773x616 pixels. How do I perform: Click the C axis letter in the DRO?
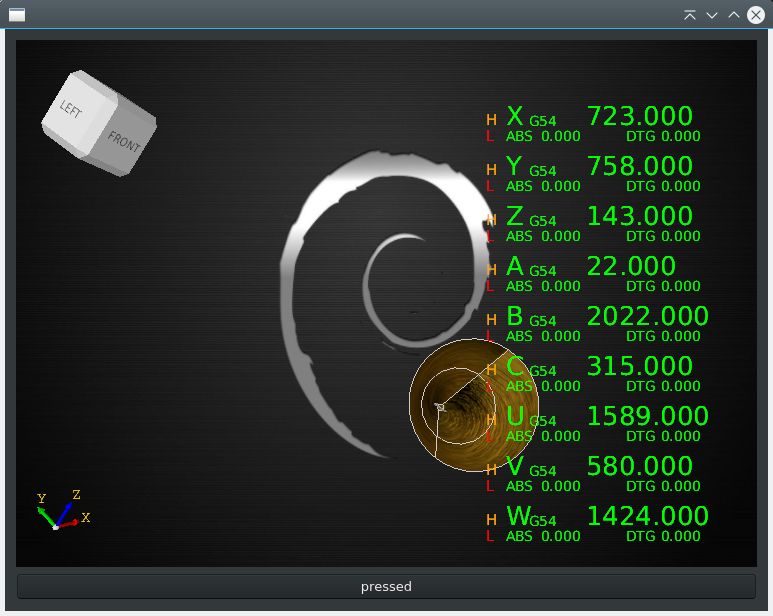click(x=515, y=367)
